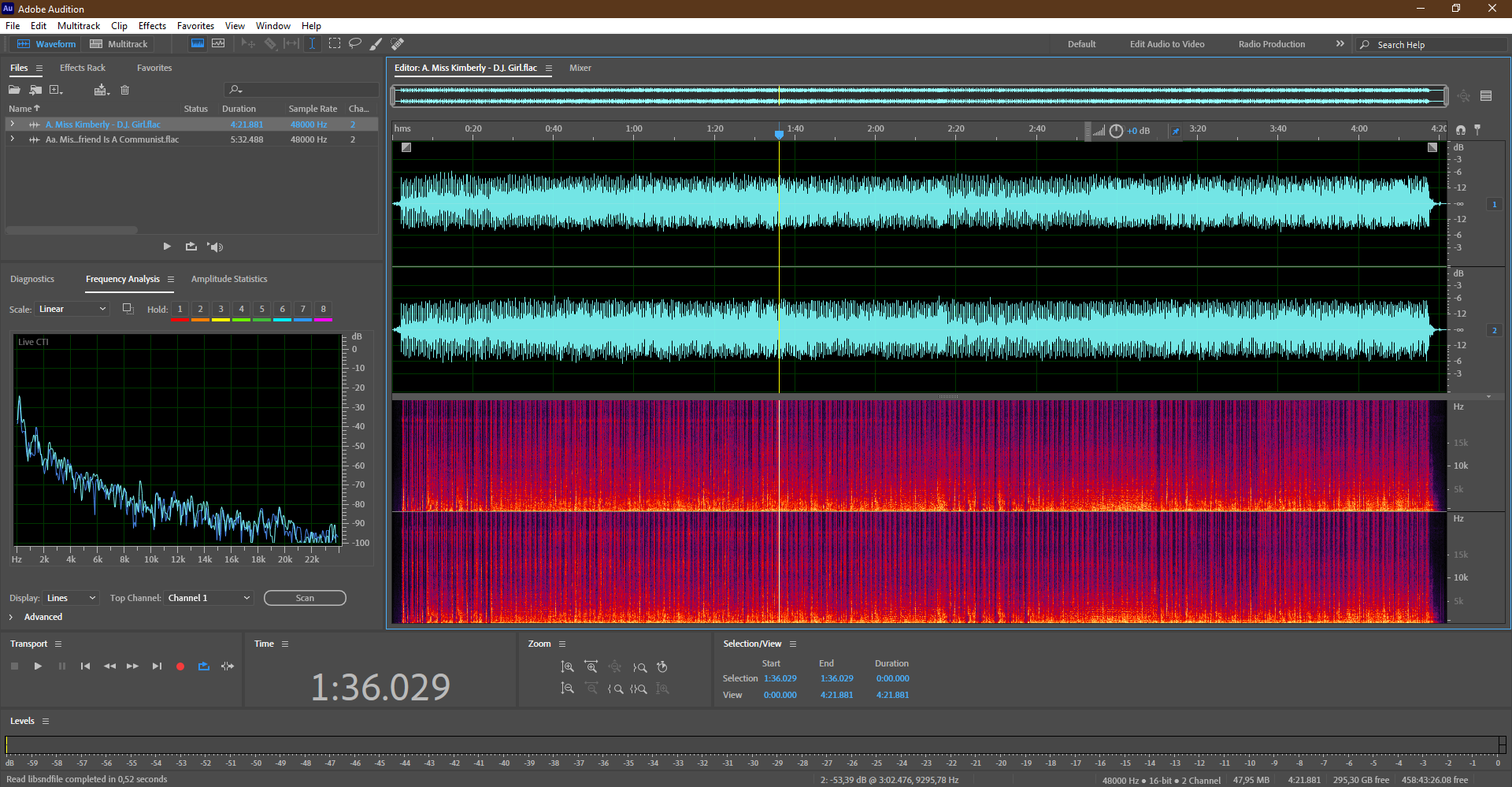Click the copy frequency graph icon
Screen dimensions: 1512x787
[128, 309]
